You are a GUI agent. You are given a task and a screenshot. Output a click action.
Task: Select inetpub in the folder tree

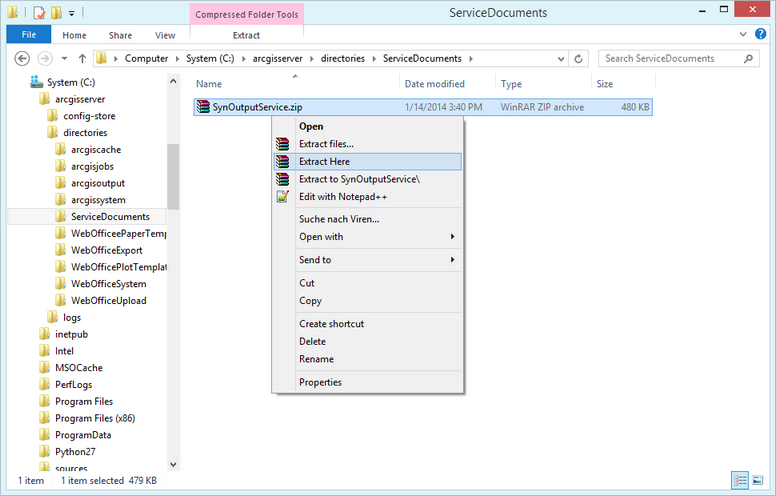[72, 334]
